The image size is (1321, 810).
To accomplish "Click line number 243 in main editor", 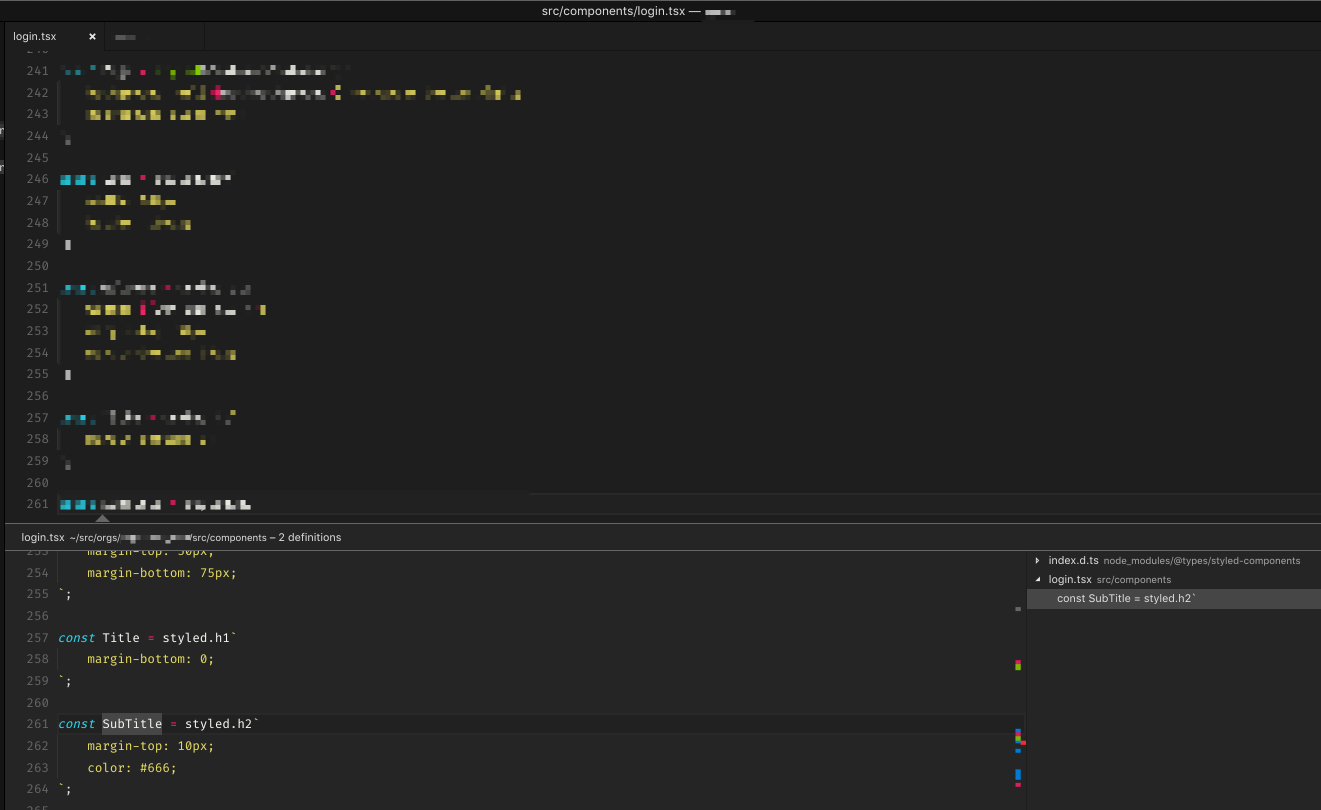I will pos(37,114).
